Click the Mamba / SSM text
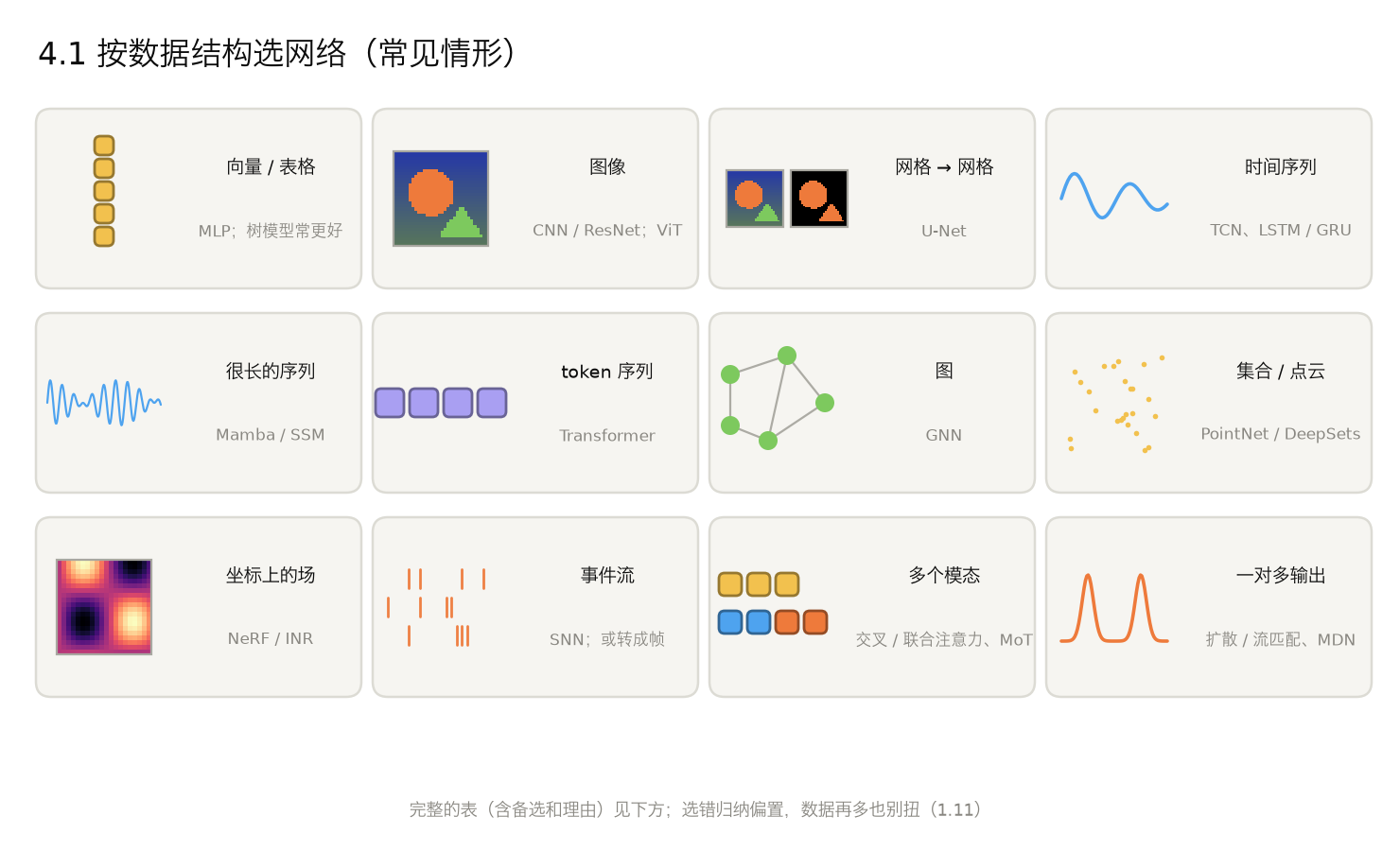This screenshot has width=1400, height=851. click(x=271, y=435)
